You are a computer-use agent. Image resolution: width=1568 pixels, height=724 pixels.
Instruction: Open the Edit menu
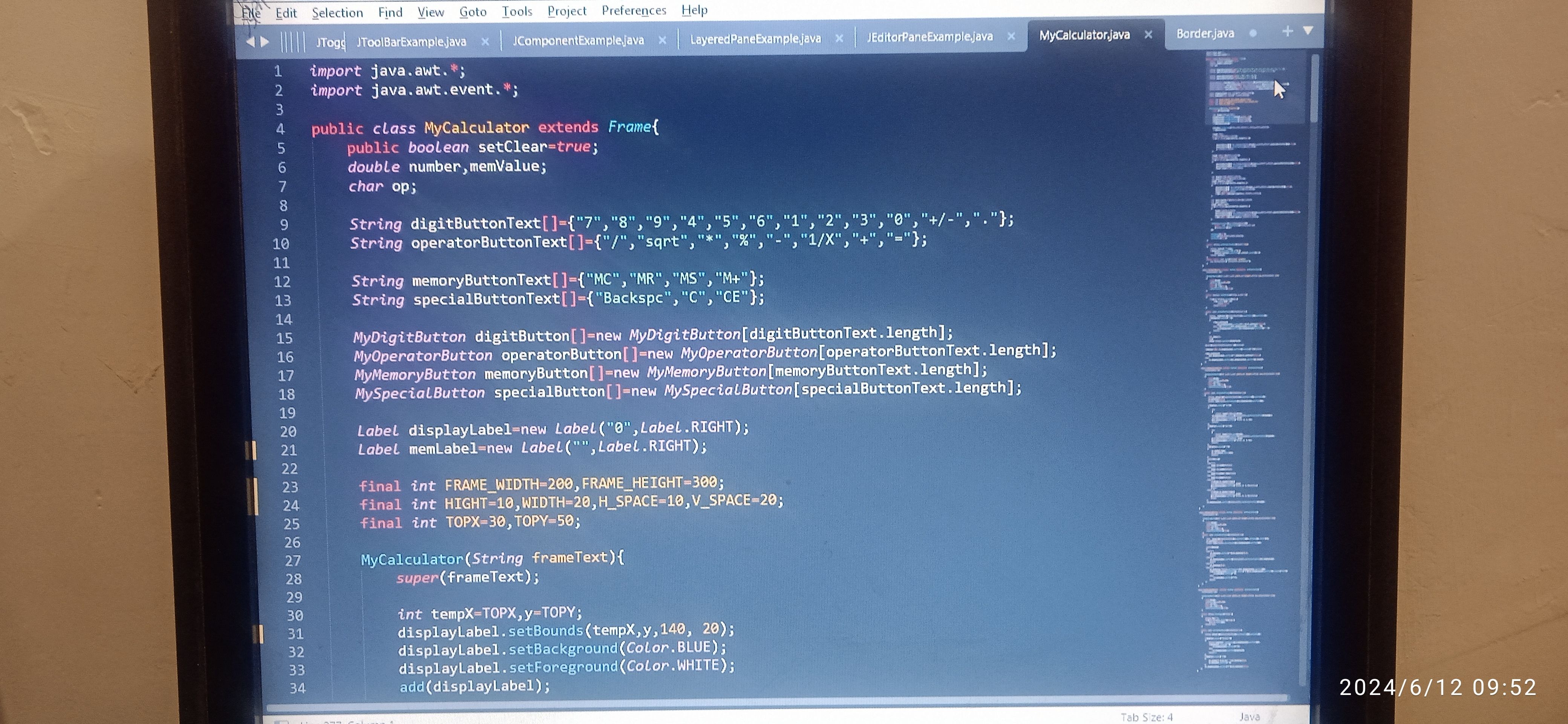click(x=286, y=14)
